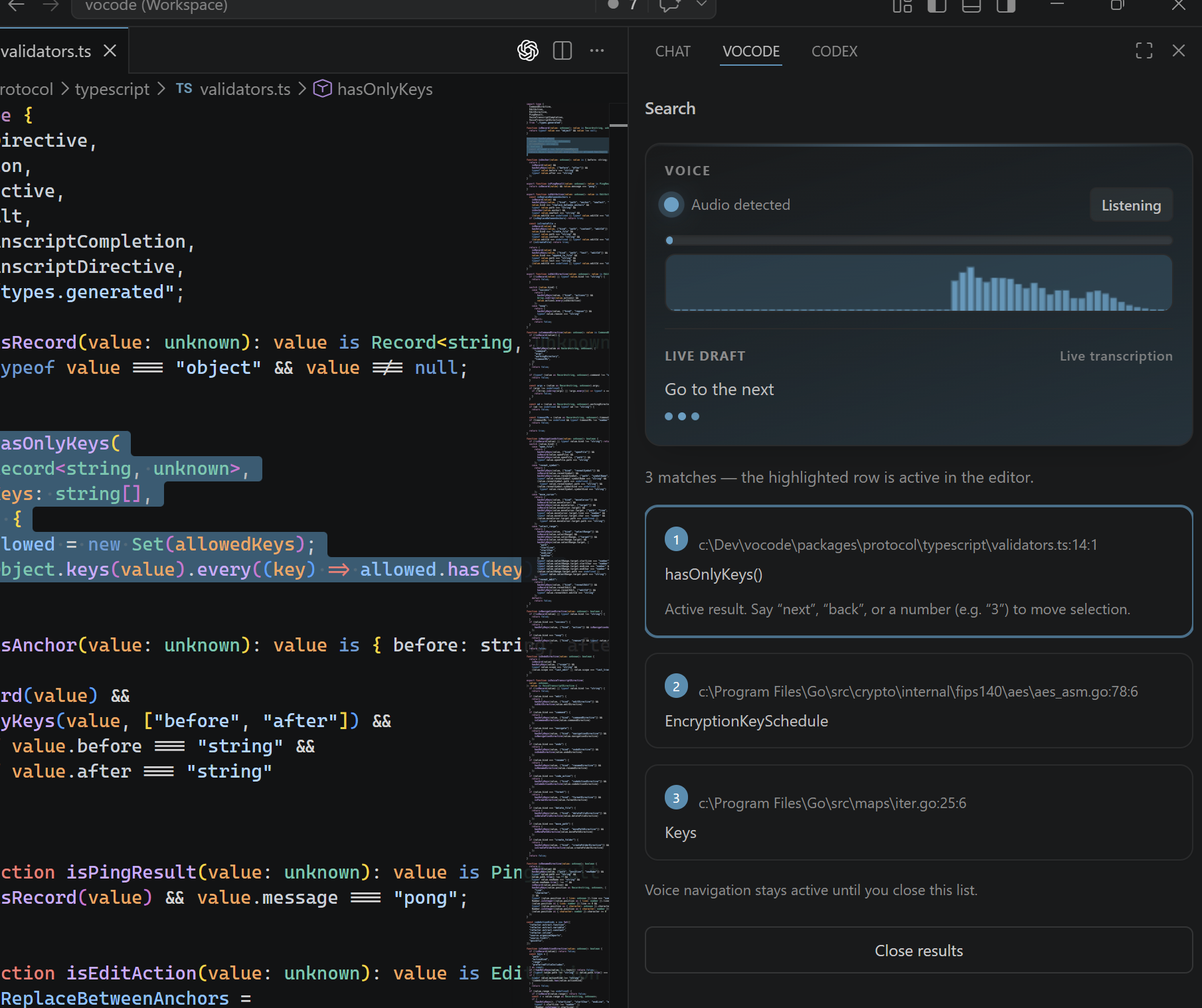Close the secondary side panel
This screenshot has height=1008, width=1202.
click(1179, 50)
